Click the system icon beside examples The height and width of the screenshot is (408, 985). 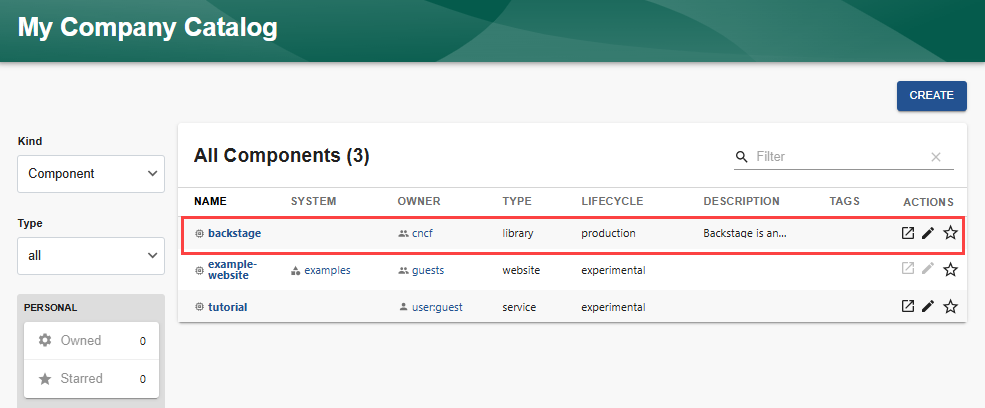(296, 271)
